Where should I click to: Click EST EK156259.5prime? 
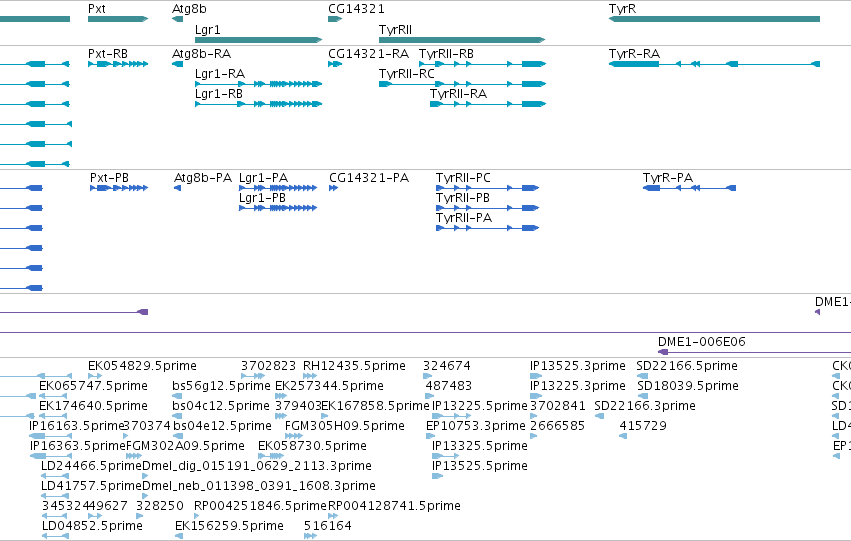coord(179,537)
